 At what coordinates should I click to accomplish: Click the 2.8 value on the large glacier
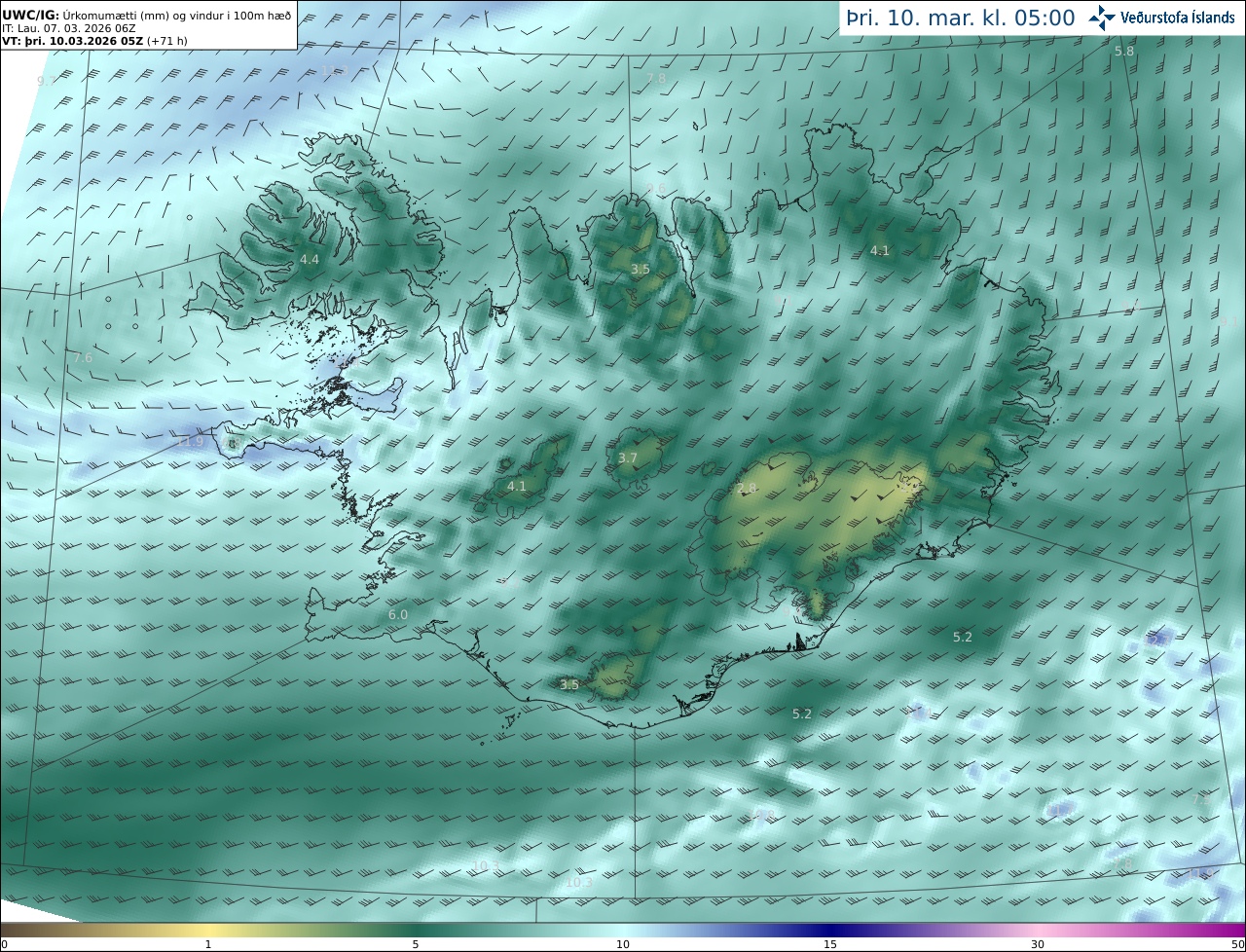tap(747, 489)
